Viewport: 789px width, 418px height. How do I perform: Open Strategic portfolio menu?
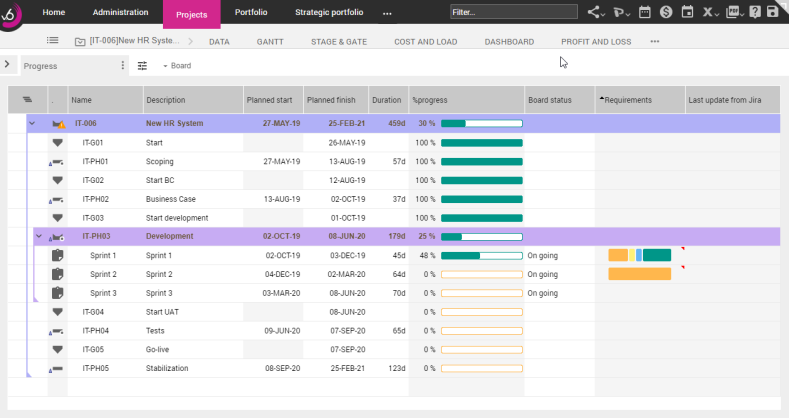[x=329, y=12]
